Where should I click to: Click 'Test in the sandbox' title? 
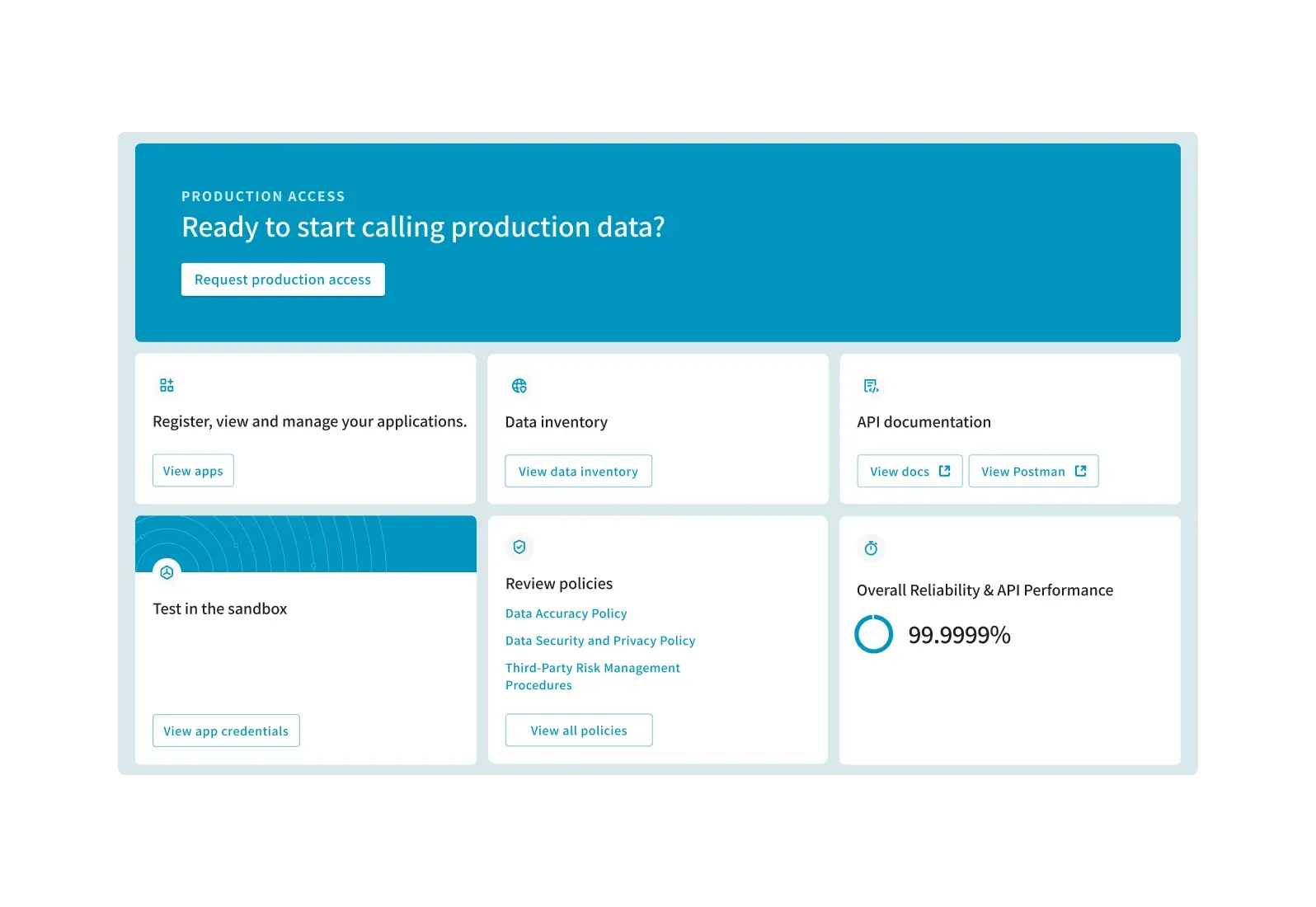(220, 609)
